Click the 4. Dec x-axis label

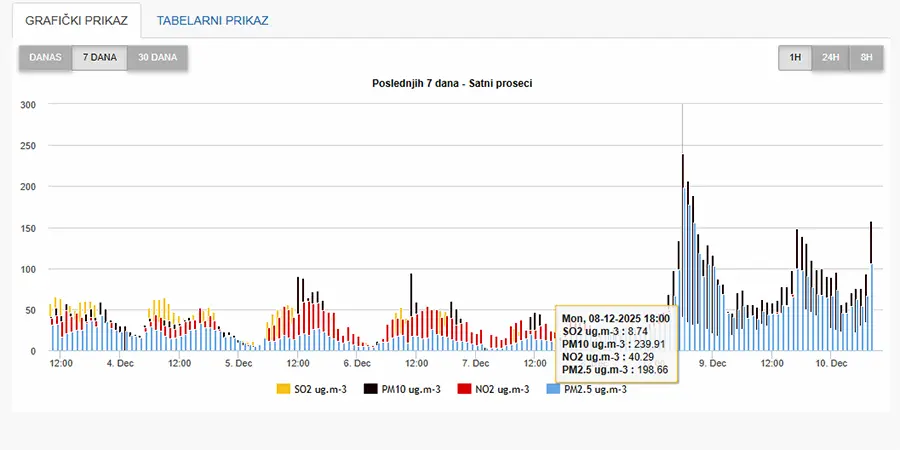click(120, 364)
